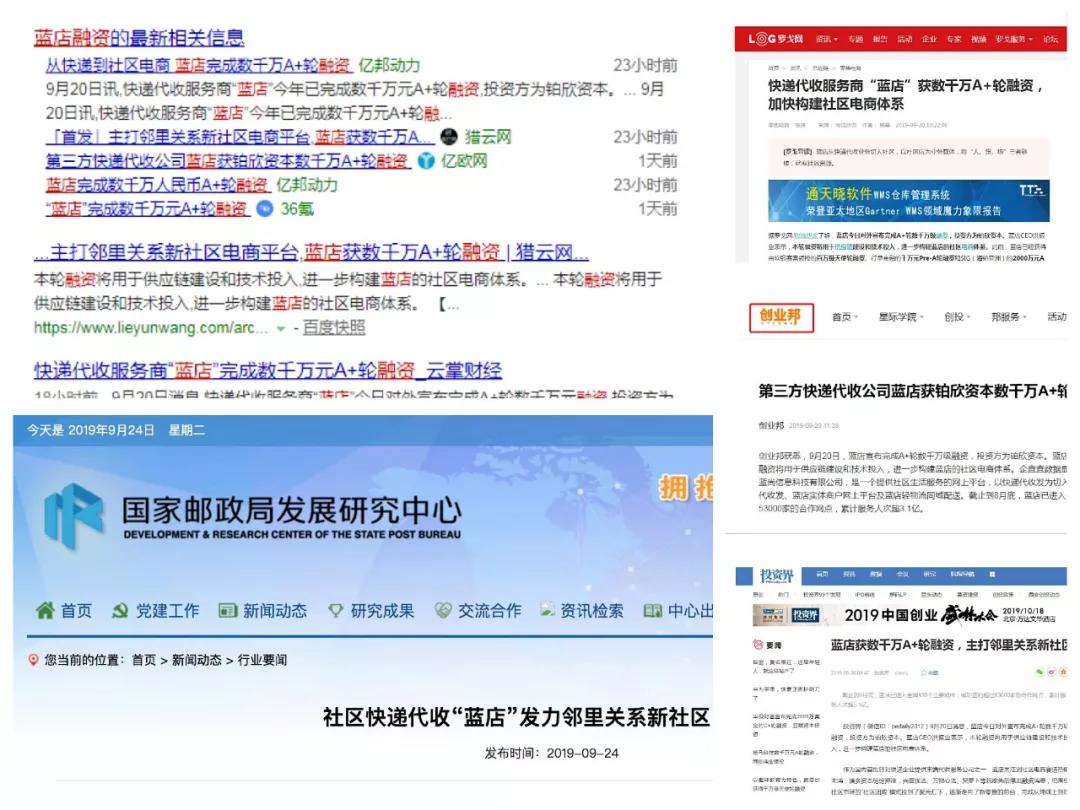Image resolution: width=1080 pixels, height=810 pixels.
Task: Open the 蓝店完成数千万人民币A+轮融资 result
Action: tap(157, 185)
